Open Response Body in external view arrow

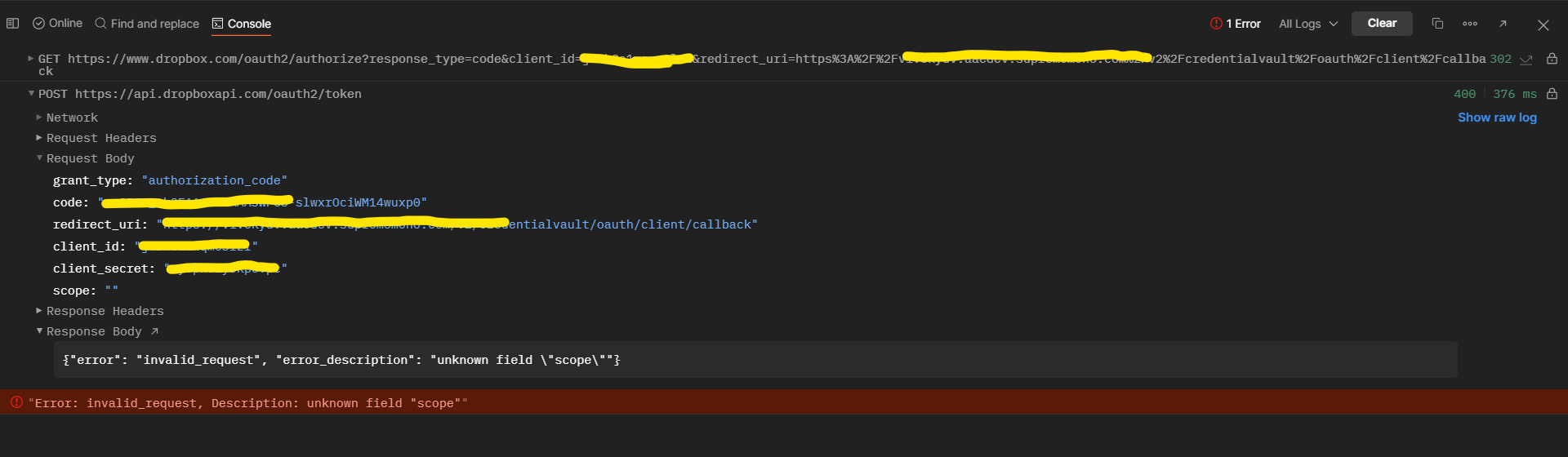[x=154, y=331]
